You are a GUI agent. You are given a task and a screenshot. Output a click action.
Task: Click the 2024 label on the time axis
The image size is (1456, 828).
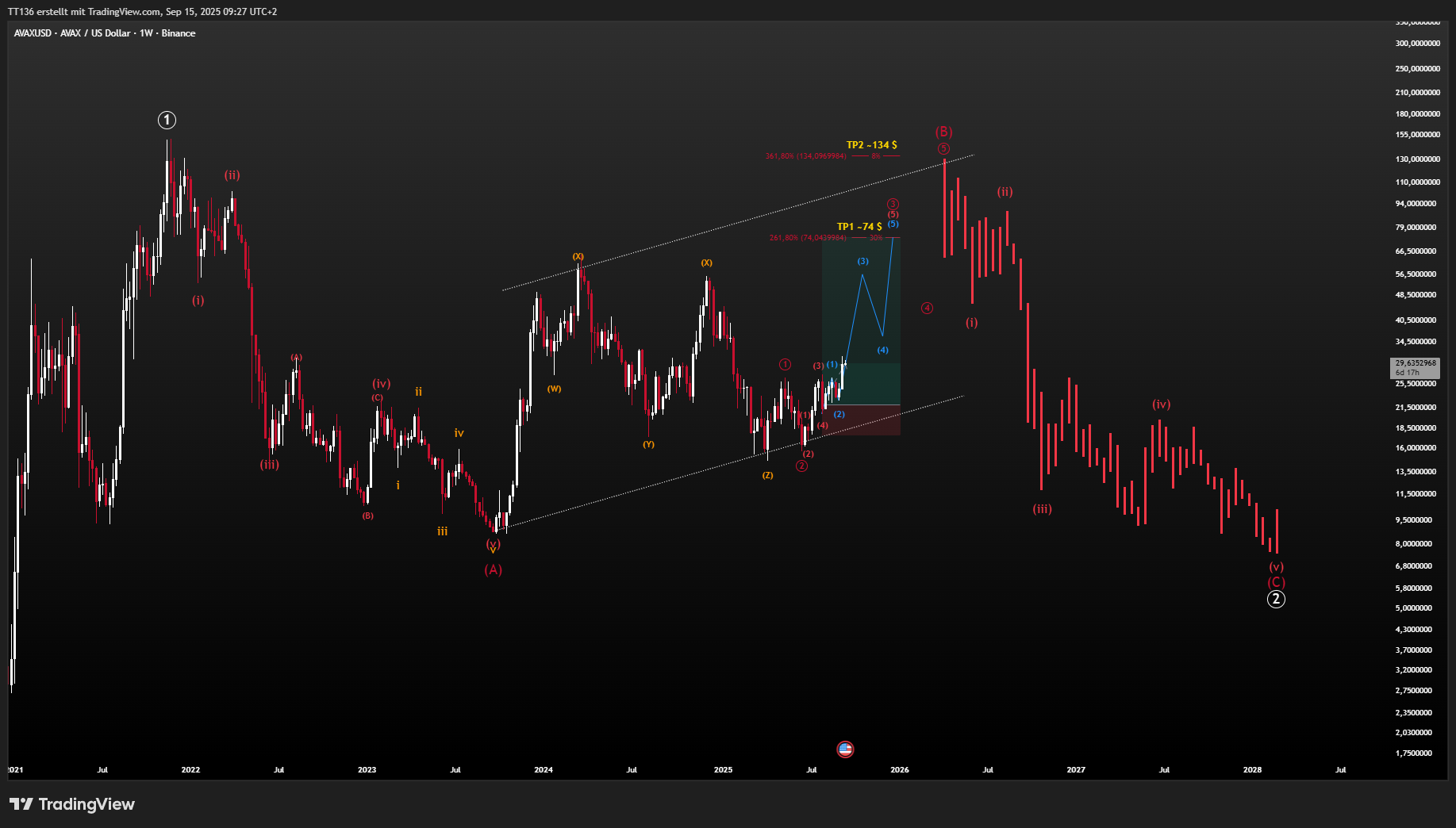544,769
